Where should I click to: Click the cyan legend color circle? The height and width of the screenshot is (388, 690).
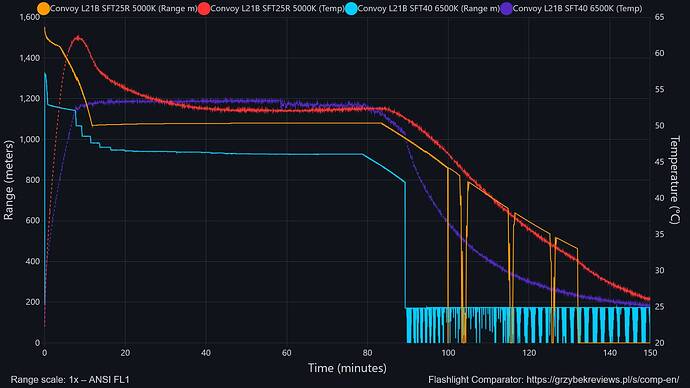click(351, 8)
